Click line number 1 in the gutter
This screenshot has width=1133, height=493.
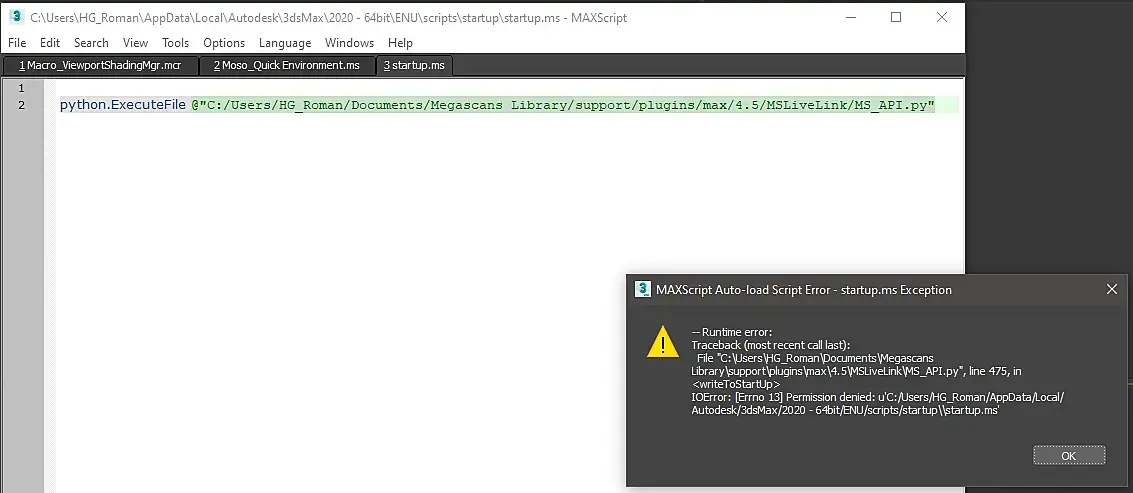(x=21, y=88)
